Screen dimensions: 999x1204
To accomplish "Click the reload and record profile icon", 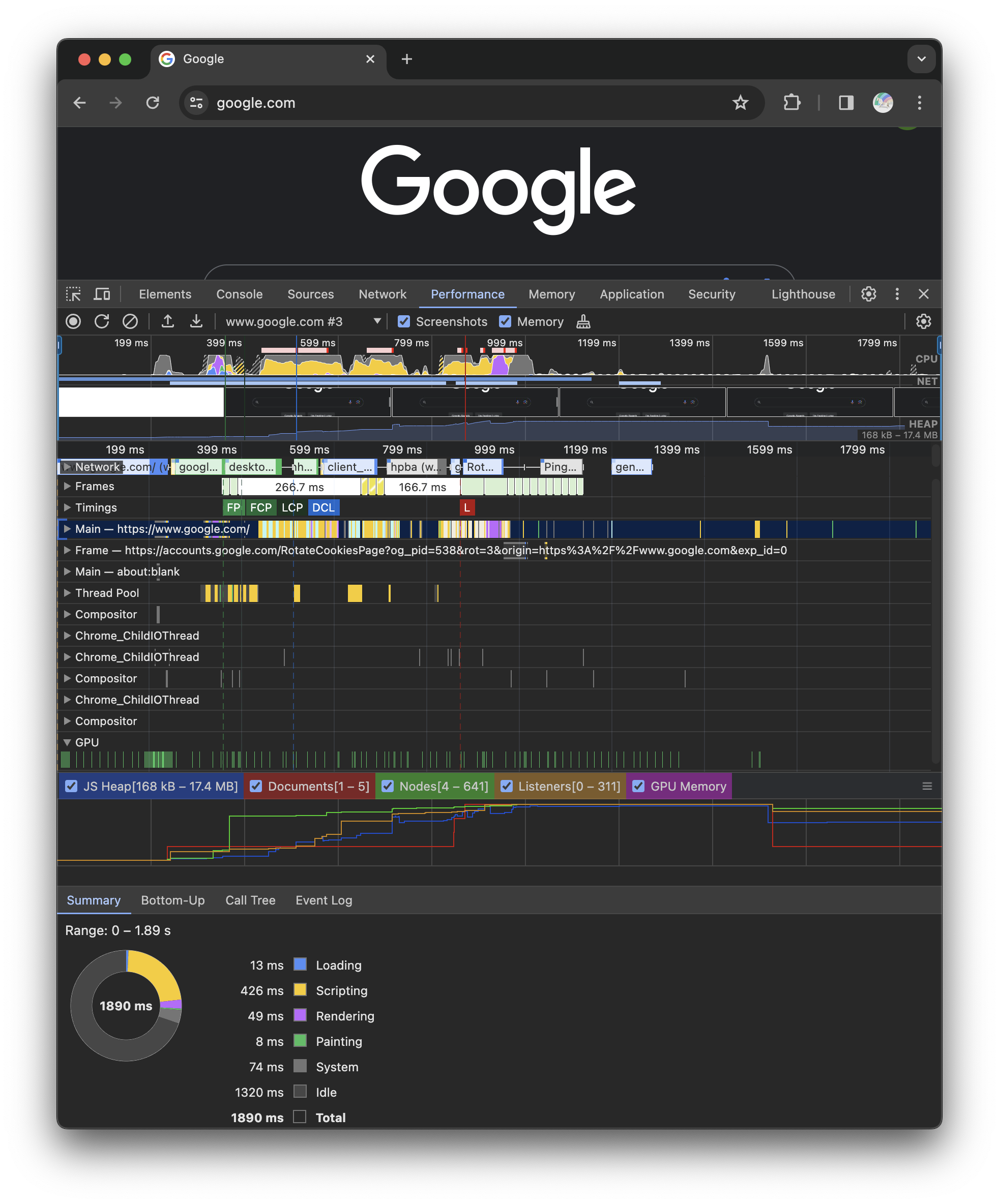I will click(102, 322).
